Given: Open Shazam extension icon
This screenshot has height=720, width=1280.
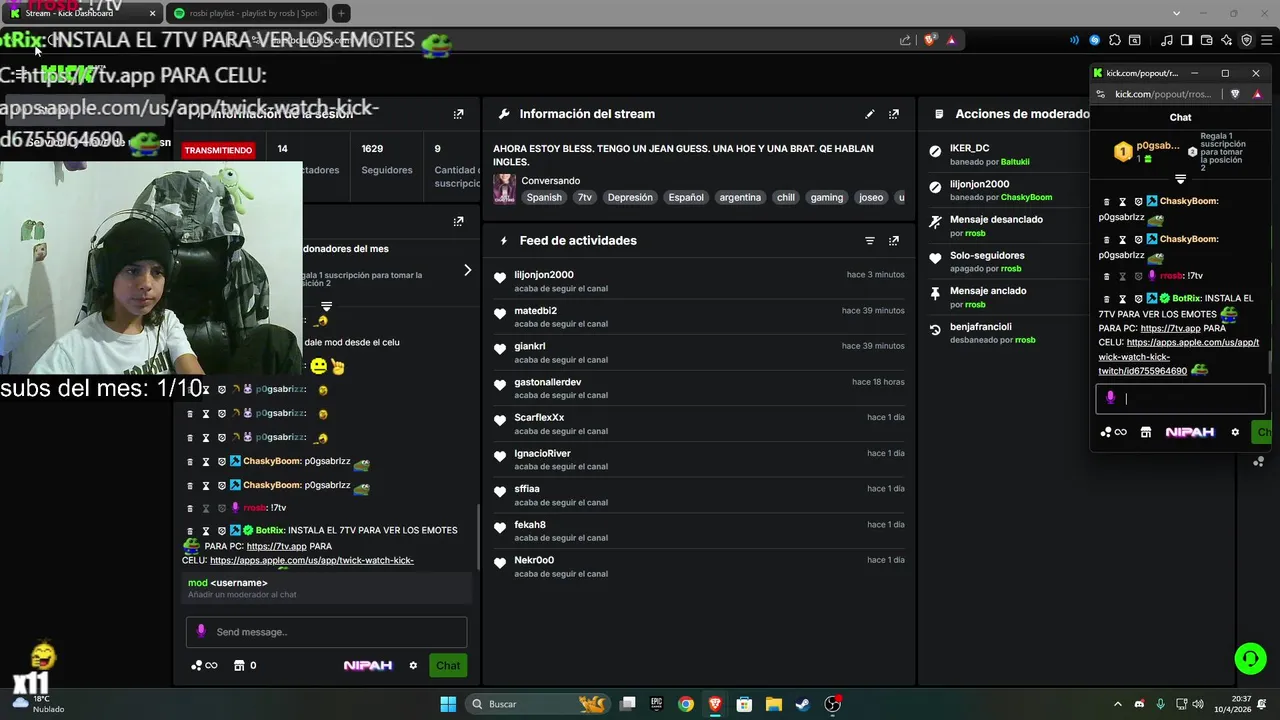Looking at the screenshot, I should point(1095,40).
